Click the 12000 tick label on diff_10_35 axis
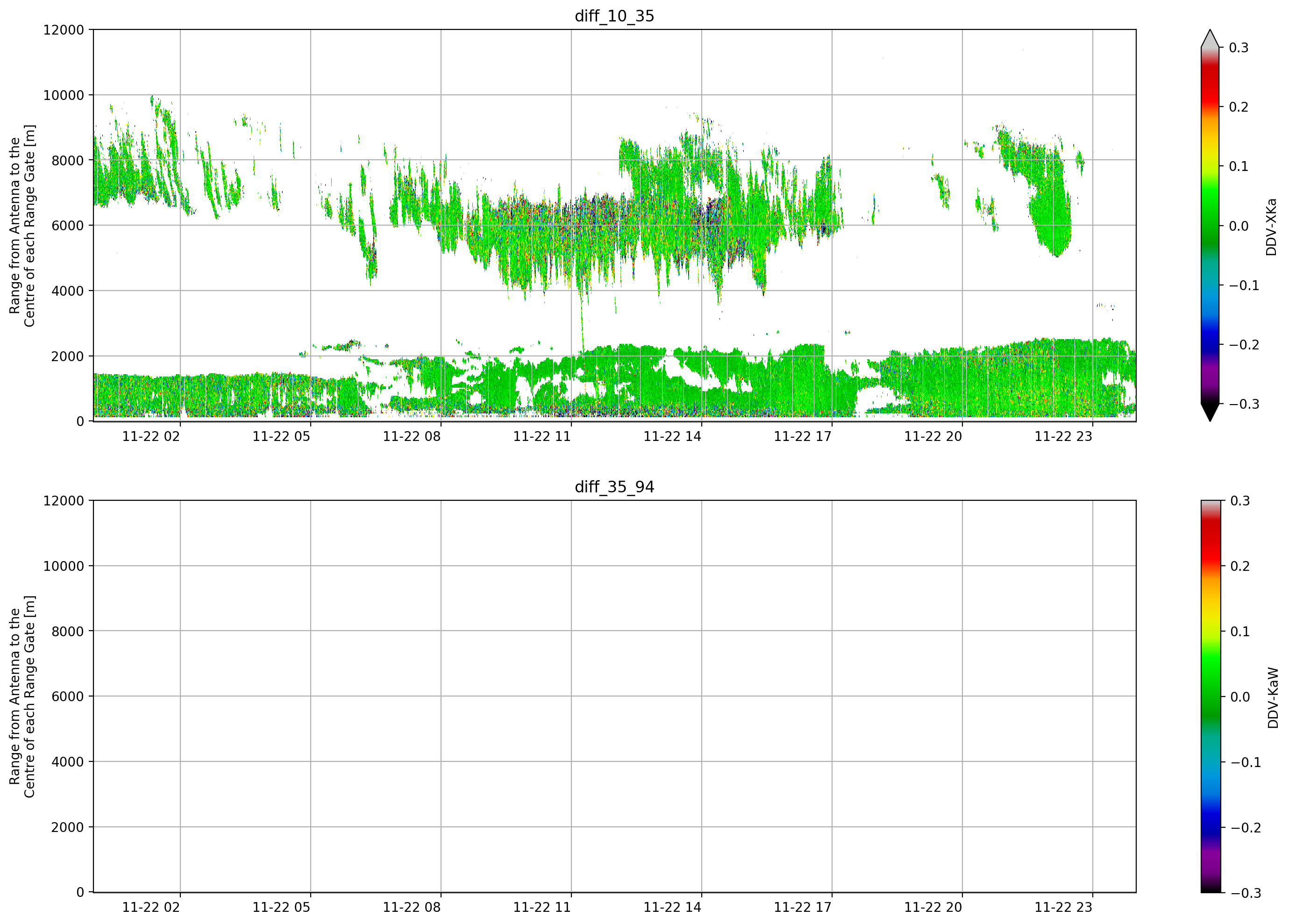1289x924 pixels. click(64, 30)
